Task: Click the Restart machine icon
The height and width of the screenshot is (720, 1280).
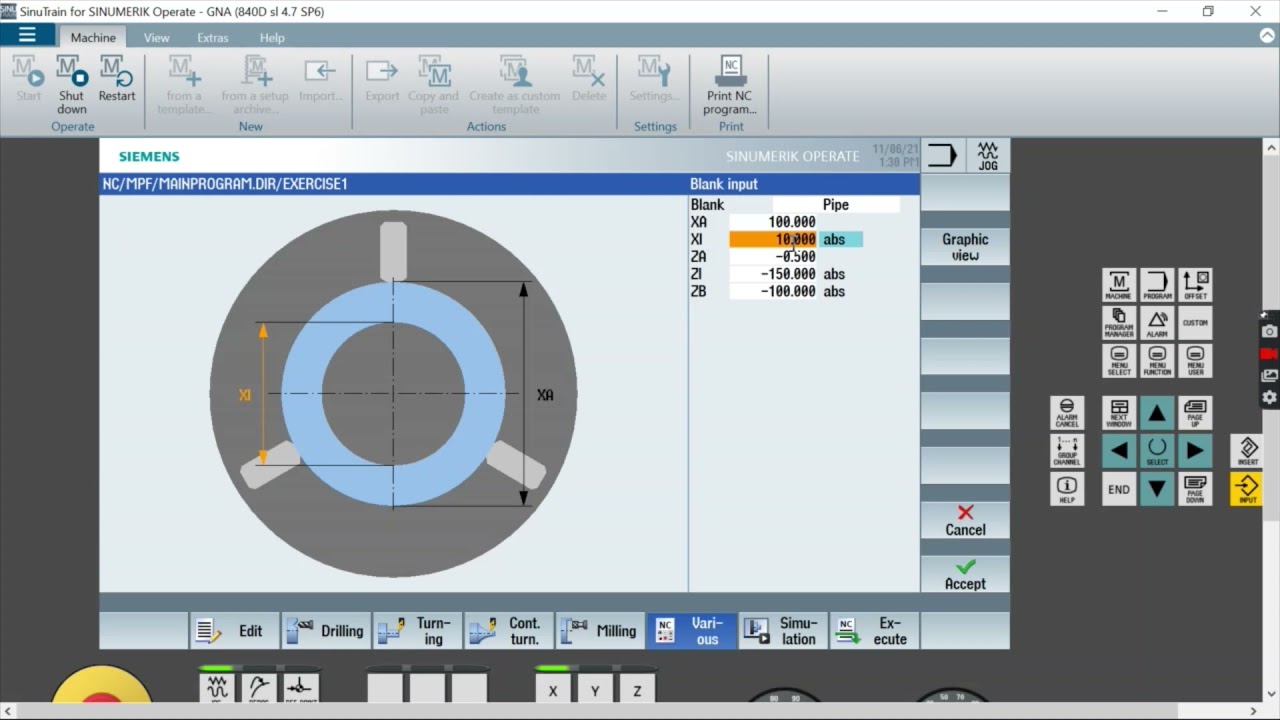Action: (x=117, y=72)
